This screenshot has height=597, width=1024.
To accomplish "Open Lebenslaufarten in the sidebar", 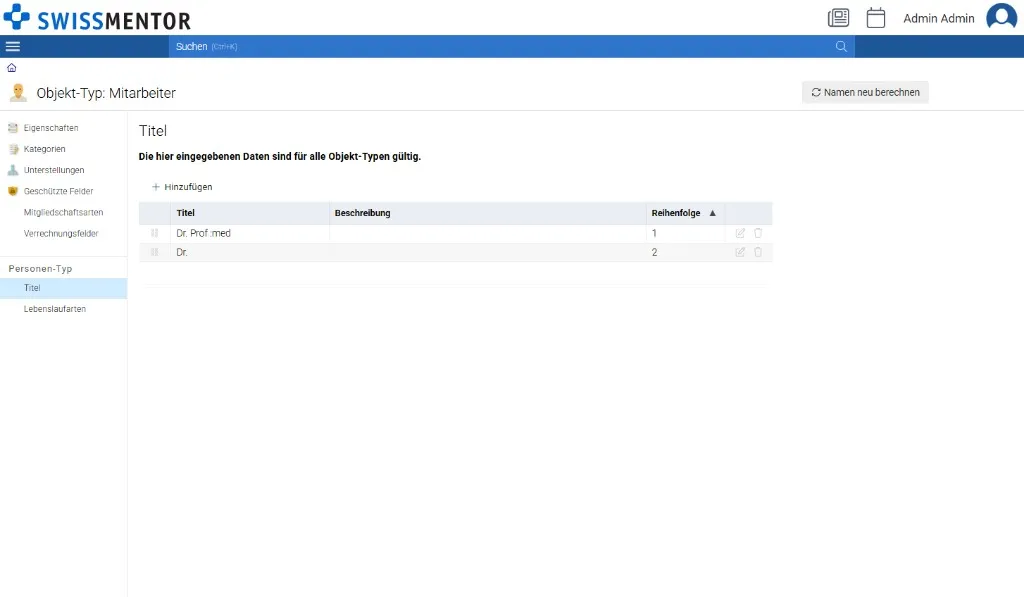I will tap(55, 309).
